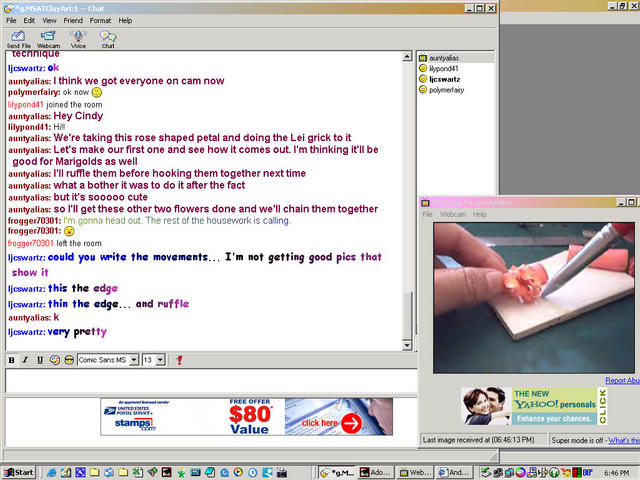Viewport: 640px width, 480px height.
Task: Click the 80° weather tray icon
Action: point(587,473)
